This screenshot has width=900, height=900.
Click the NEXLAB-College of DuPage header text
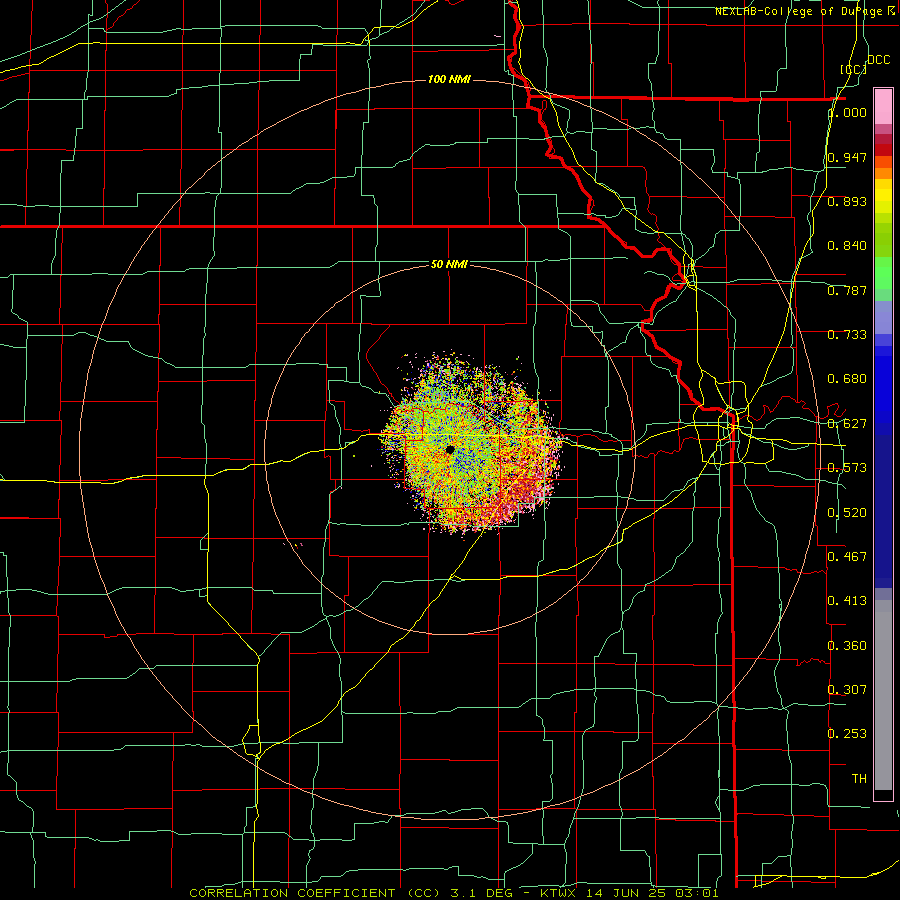(804, 11)
